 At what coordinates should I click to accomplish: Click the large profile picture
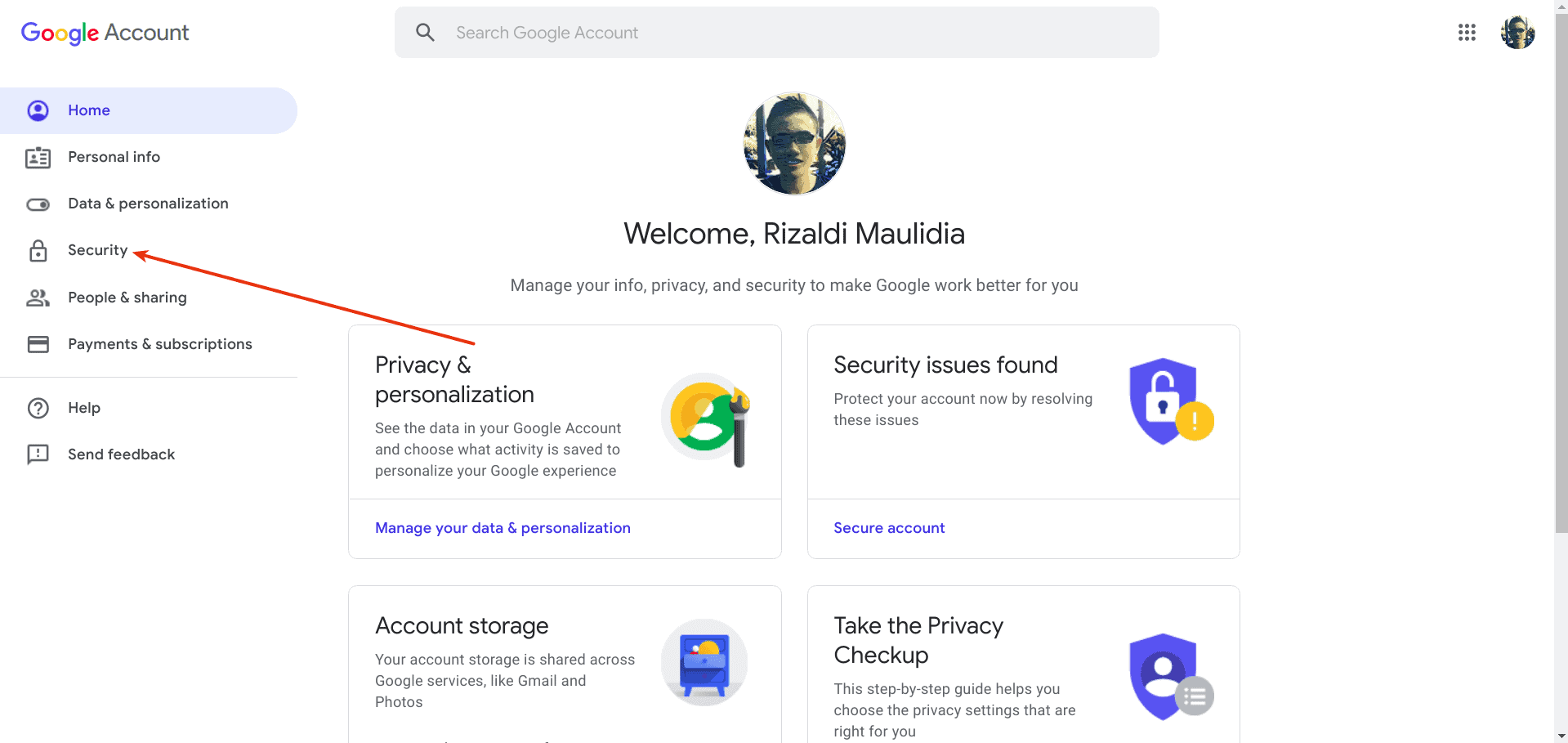[x=794, y=144]
